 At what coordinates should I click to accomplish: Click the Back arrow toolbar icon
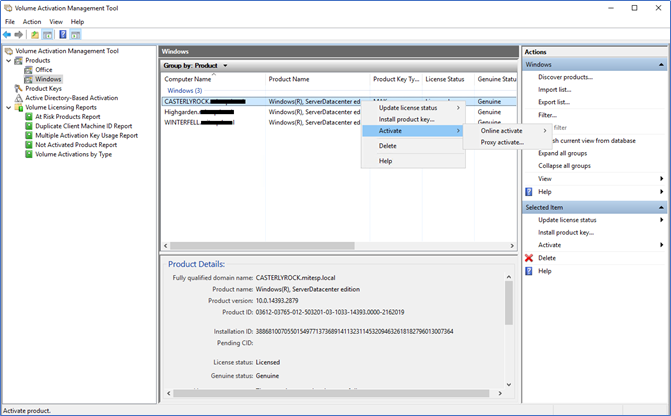(x=7, y=35)
